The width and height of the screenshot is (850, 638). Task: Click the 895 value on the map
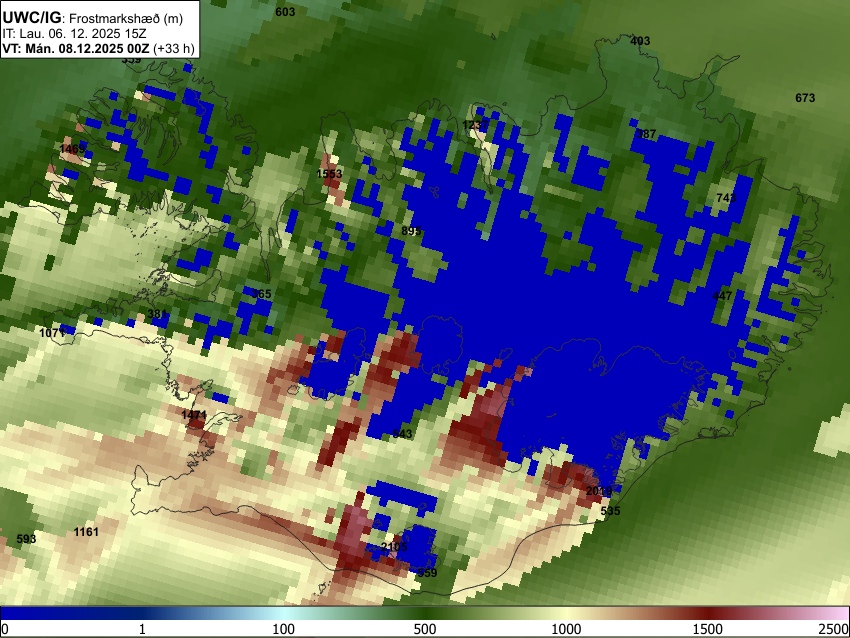point(411,231)
